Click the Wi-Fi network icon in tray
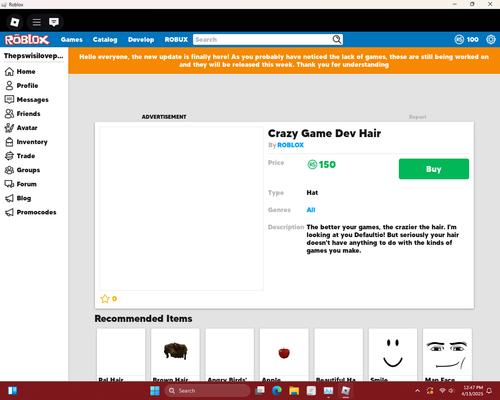Viewport: 500px width, 400px height. (442, 391)
